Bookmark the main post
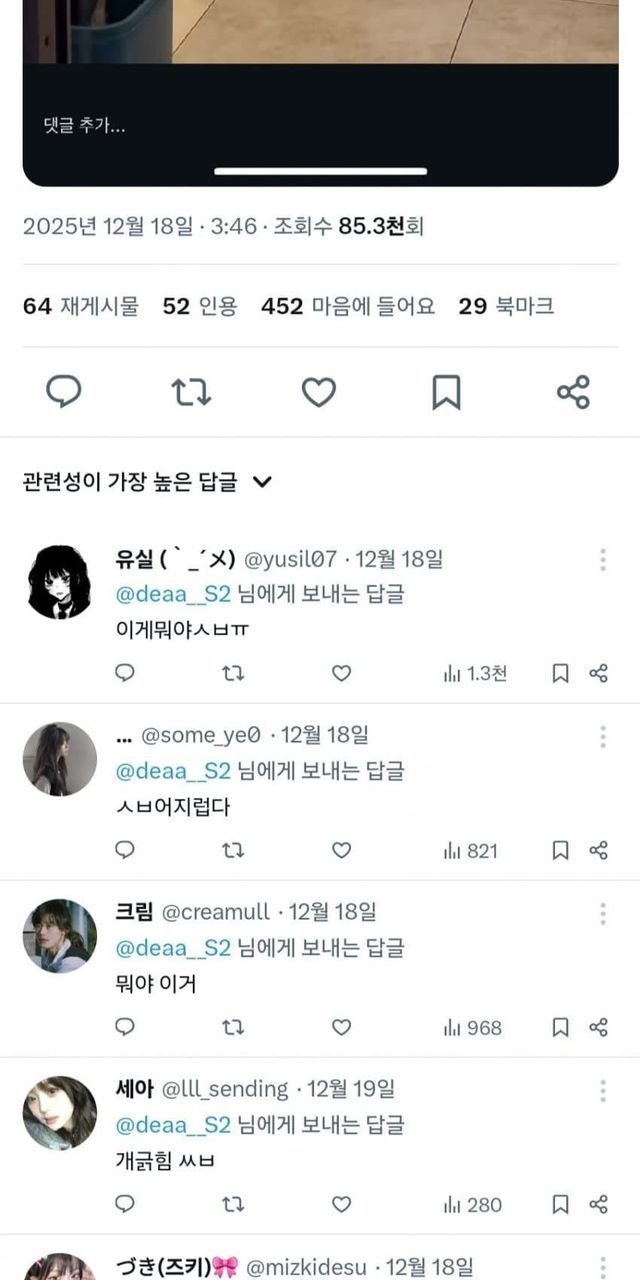 tap(446, 392)
